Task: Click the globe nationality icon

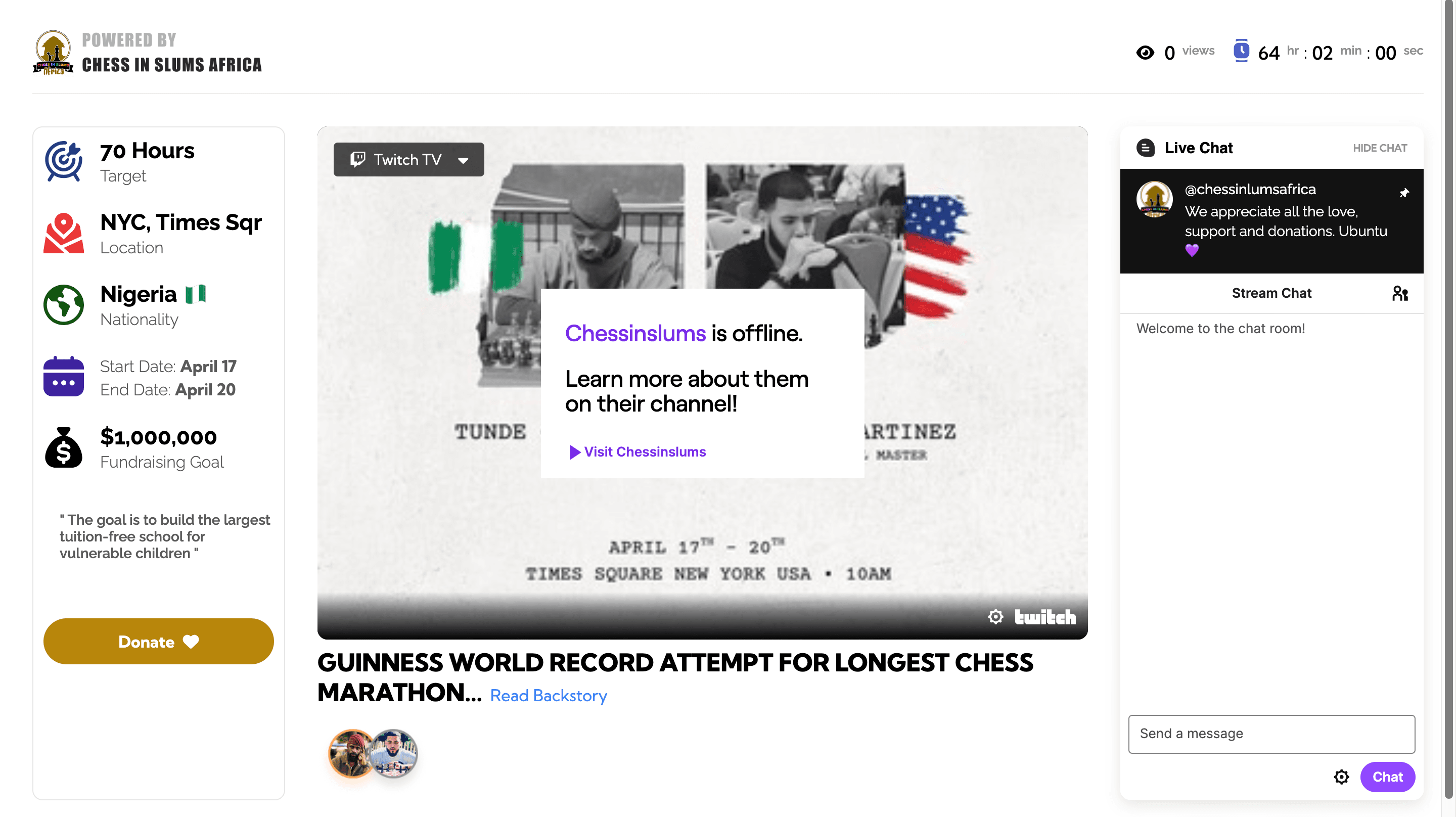Action: pos(64,305)
